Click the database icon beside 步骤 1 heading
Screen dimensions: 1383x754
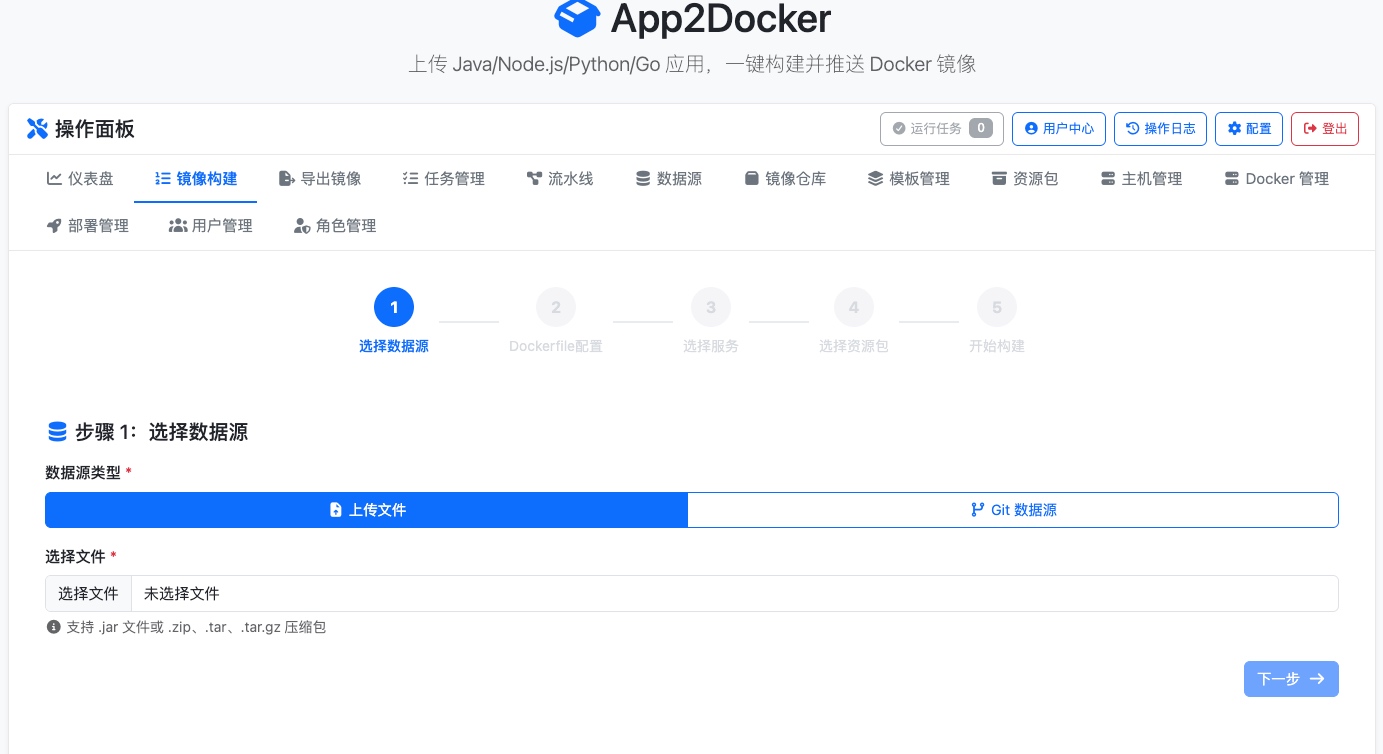pyautogui.click(x=57, y=432)
